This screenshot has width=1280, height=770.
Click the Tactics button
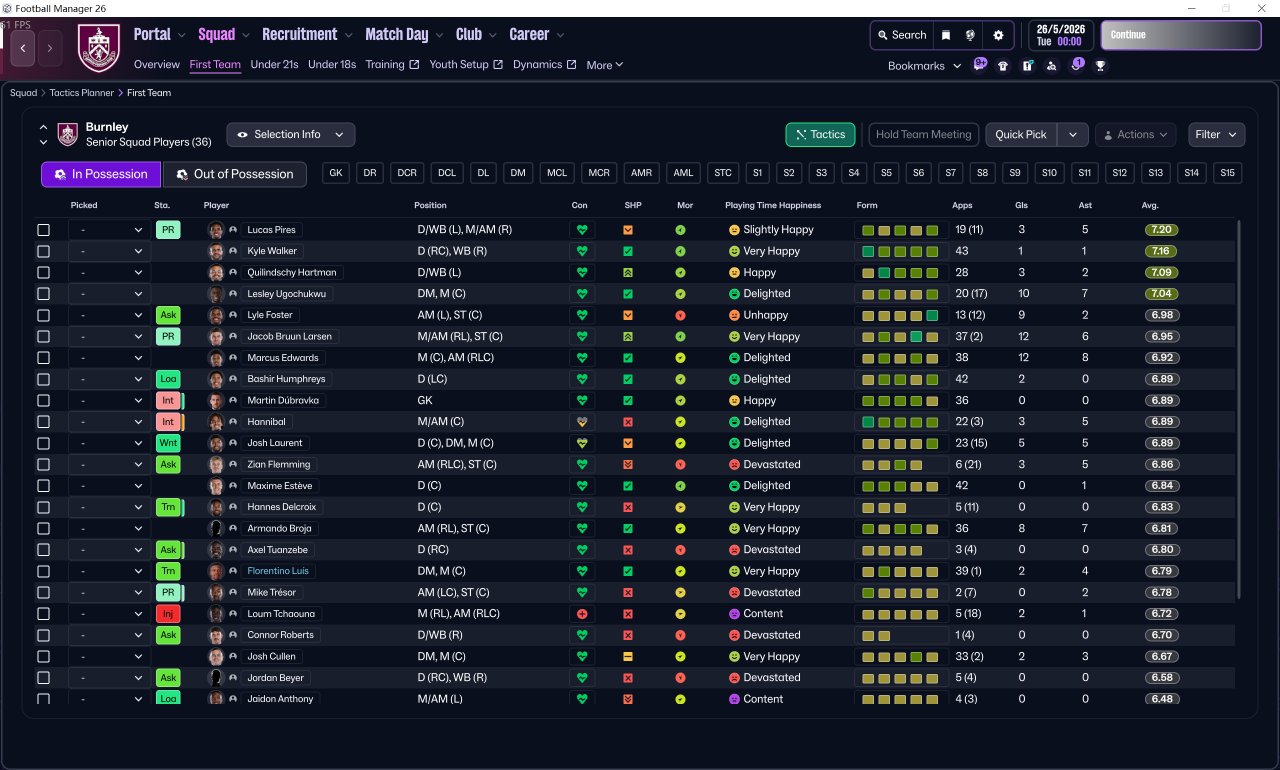[818, 134]
